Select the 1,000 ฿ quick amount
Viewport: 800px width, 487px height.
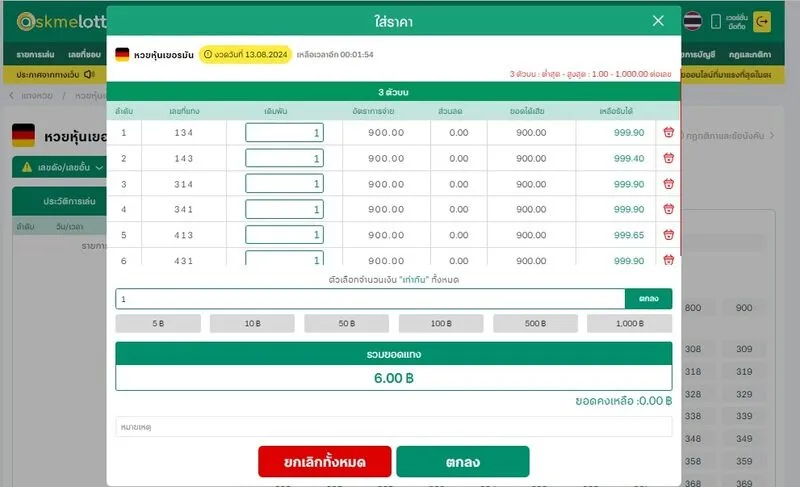tap(630, 323)
